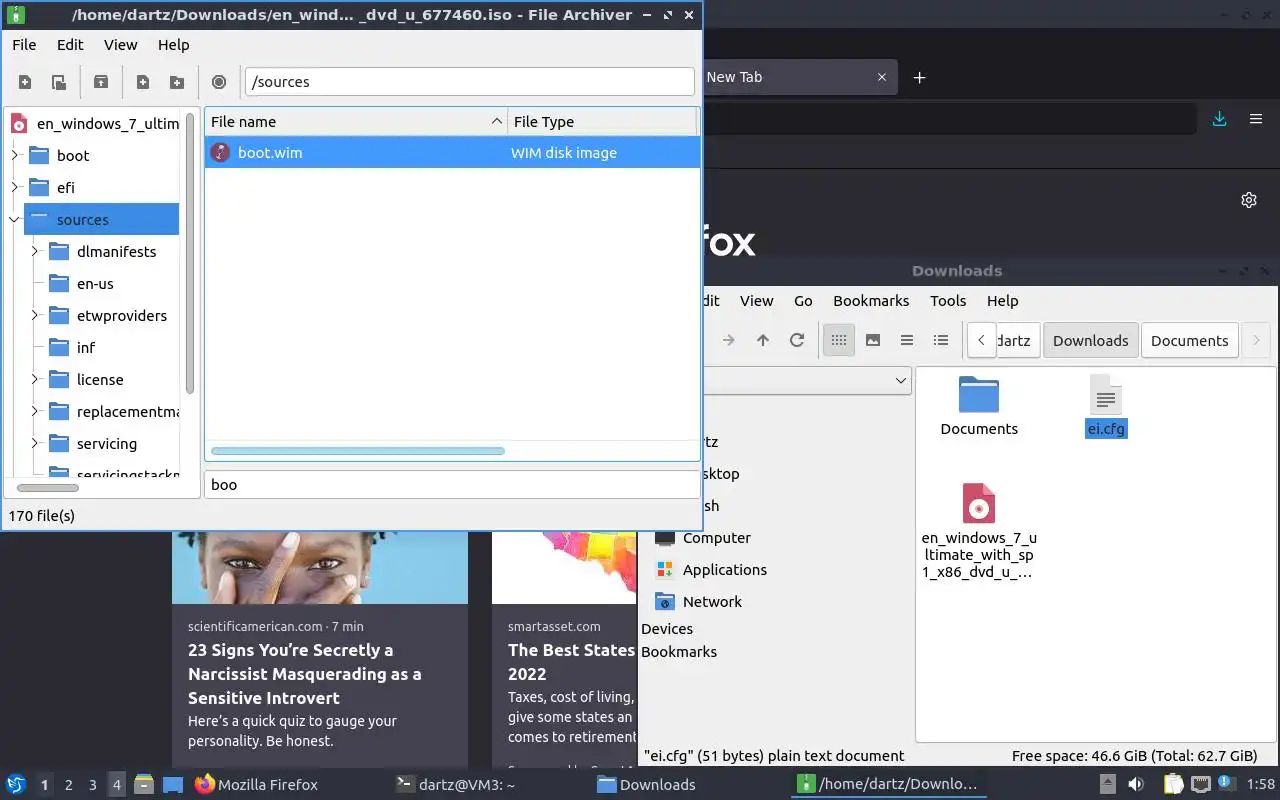Open Go menu in Downloads window
This screenshot has height=800, width=1280.
[803, 301]
